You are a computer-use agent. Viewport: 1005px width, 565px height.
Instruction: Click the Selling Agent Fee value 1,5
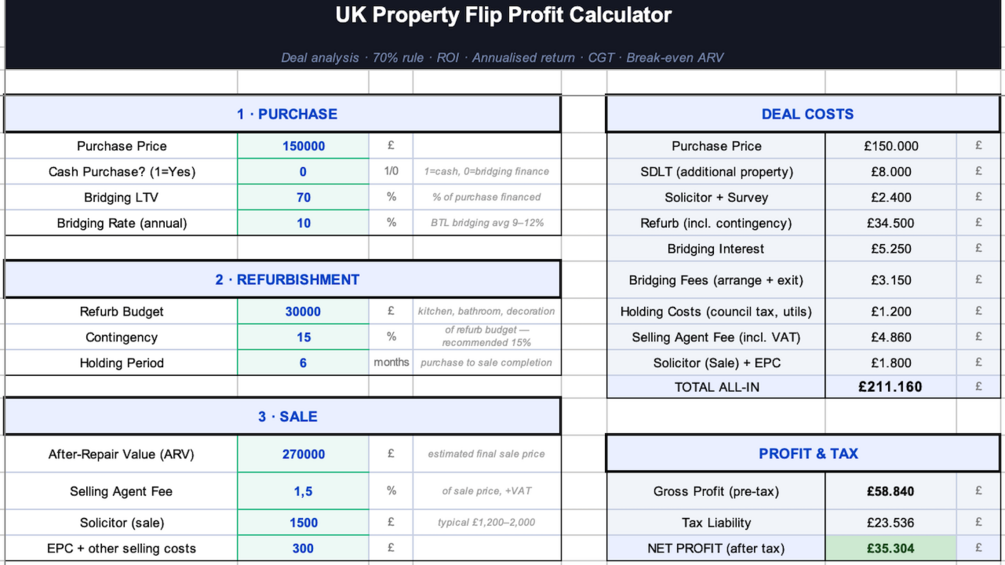pyautogui.click(x=303, y=491)
